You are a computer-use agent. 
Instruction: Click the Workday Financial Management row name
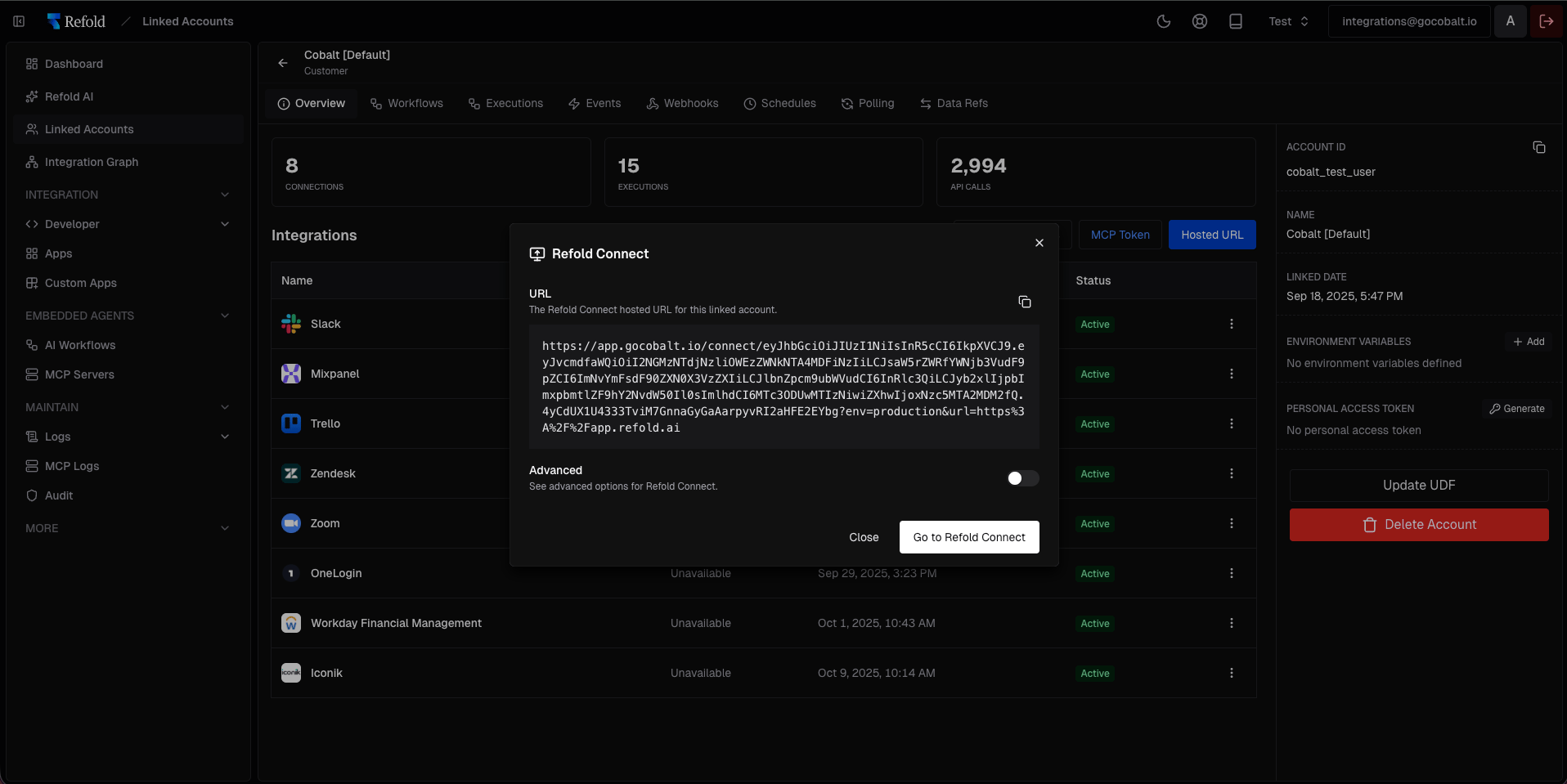click(x=396, y=623)
